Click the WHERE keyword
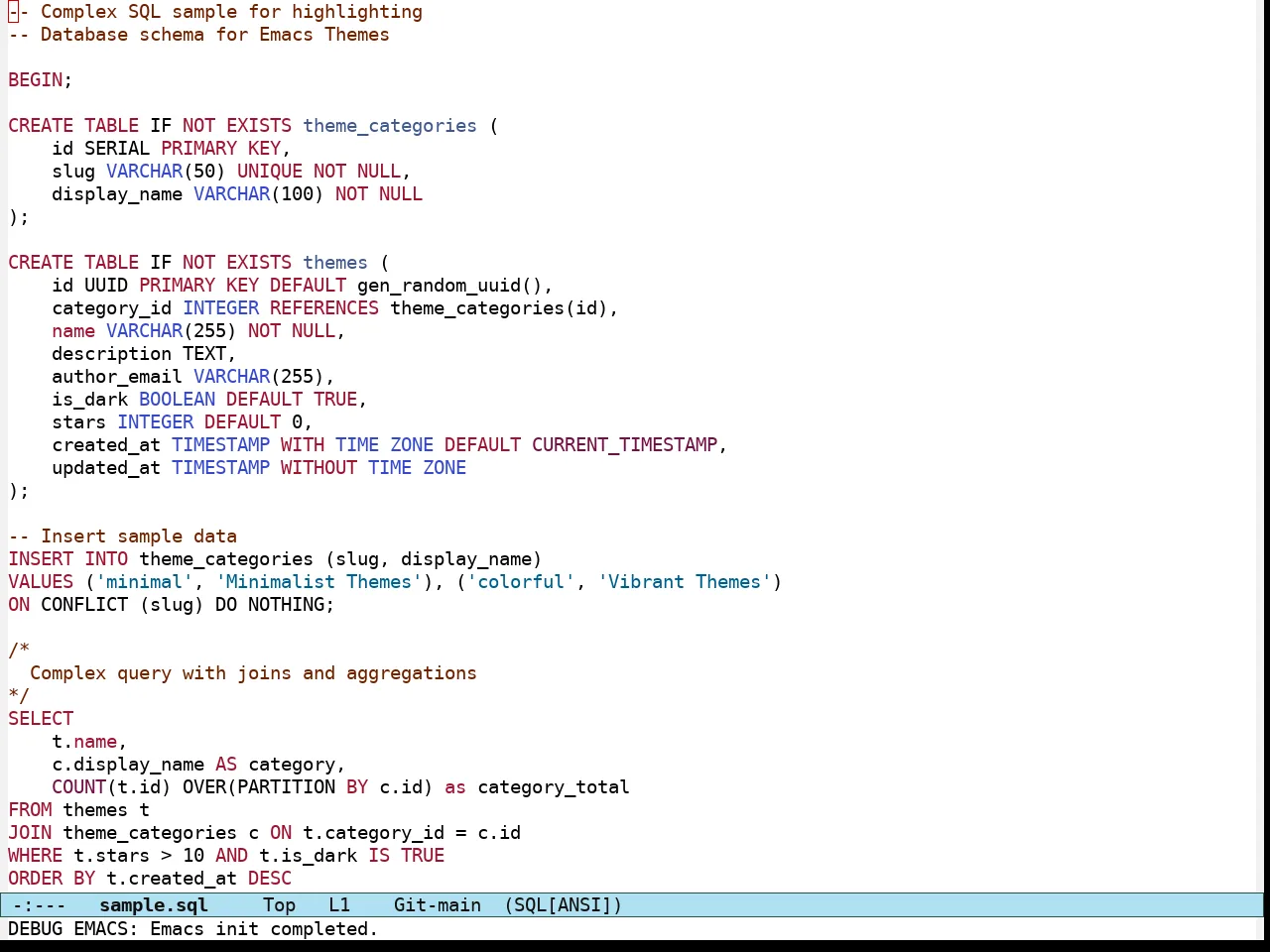This screenshot has height=952, width=1270. click(x=36, y=856)
